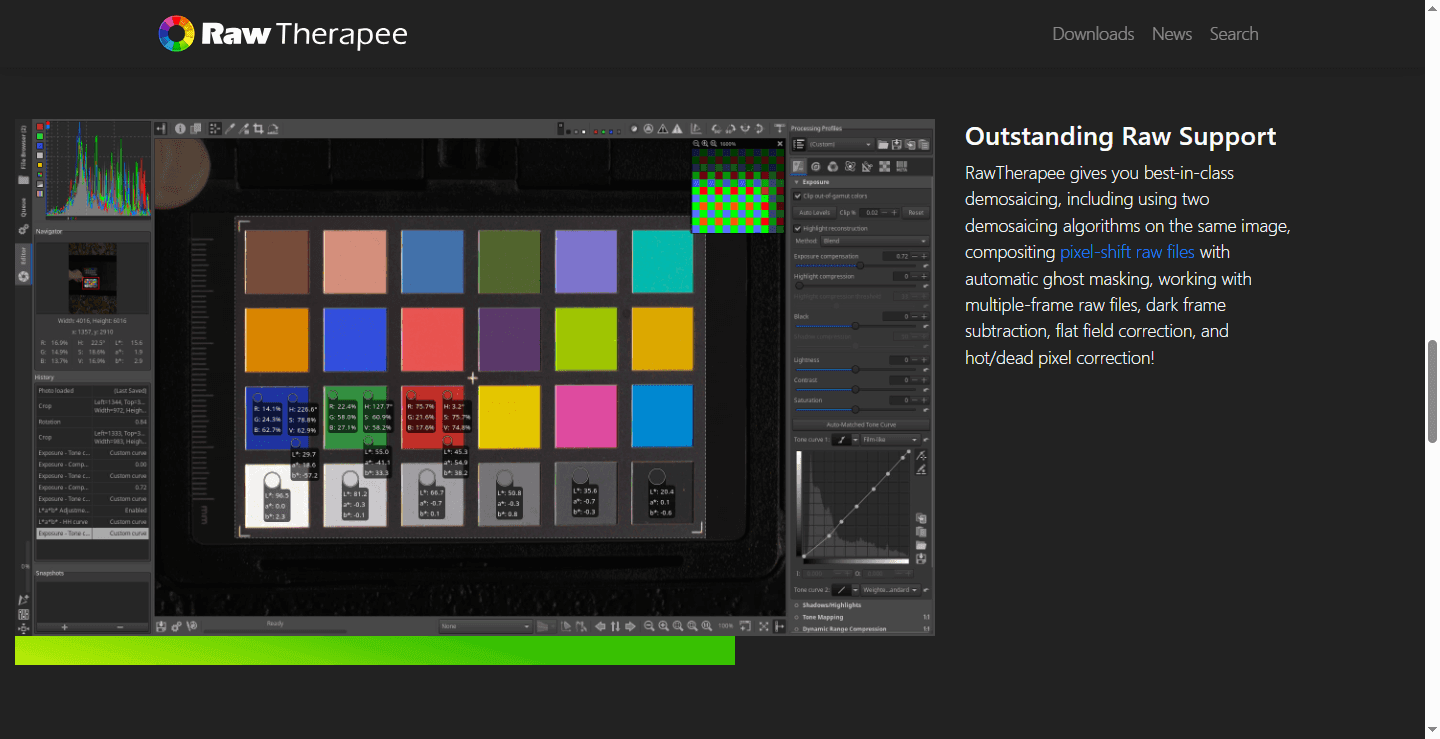Open the Tone curve 2 mode dropdown
This screenshot has height=739, width=1440.
coord(889,590)
